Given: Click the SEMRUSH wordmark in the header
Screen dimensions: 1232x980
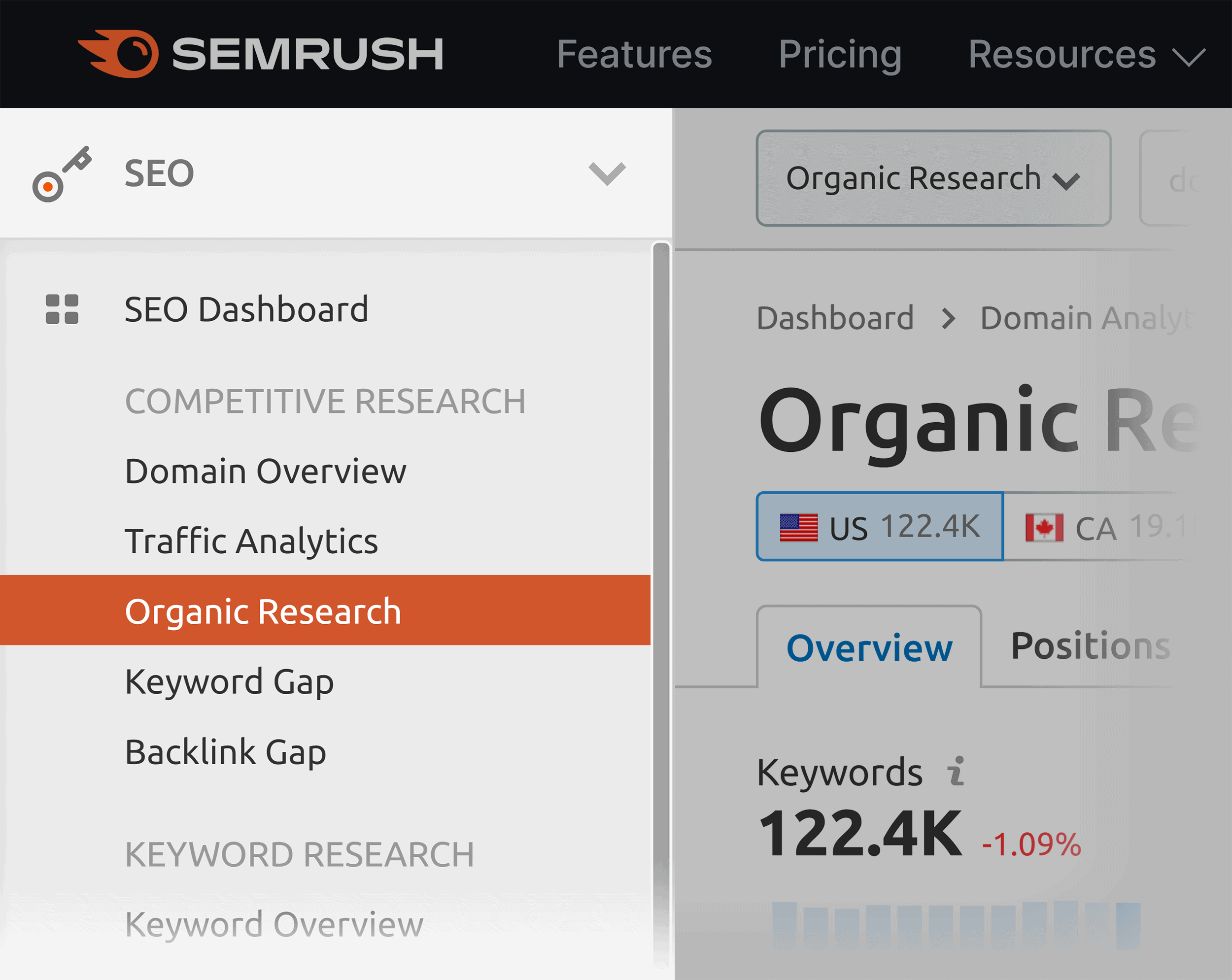Looking at the screenshot, I should tap(308, 54).
